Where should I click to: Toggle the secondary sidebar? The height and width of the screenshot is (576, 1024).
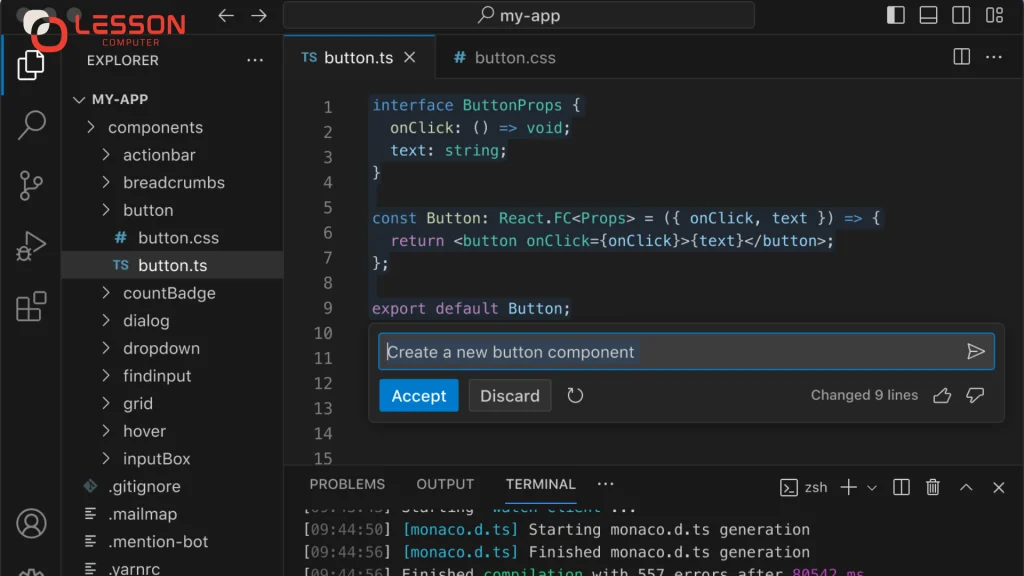point(961,14)
